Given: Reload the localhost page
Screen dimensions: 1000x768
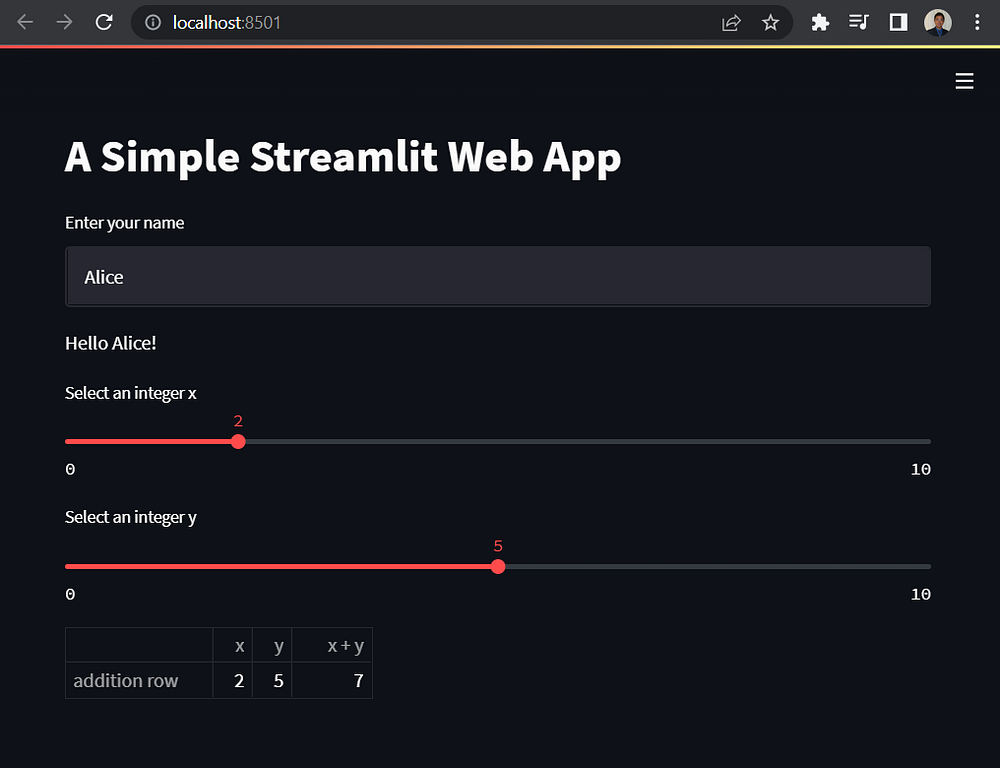Looking at the screenshot, I should 104,22.
